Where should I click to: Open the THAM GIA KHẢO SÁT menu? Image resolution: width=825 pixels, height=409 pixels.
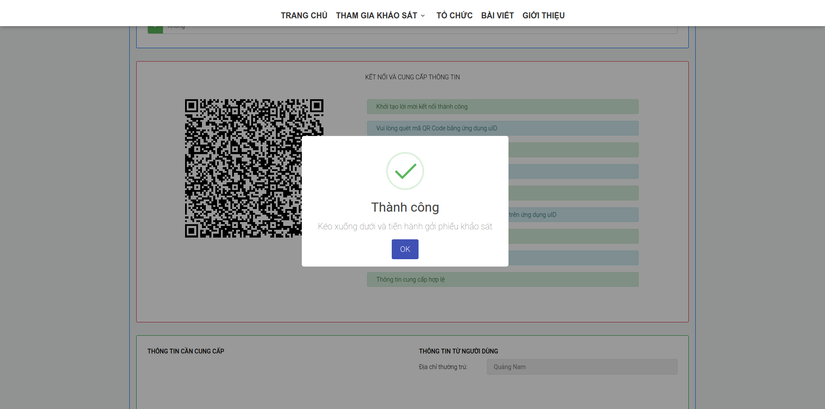(x=376, y=15)
